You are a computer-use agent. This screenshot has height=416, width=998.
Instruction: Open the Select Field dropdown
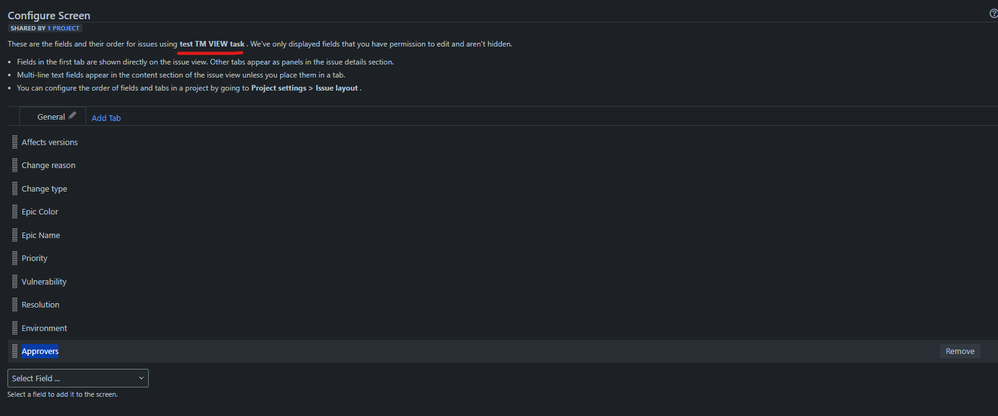pyautogui.click(x=78, y=378)
